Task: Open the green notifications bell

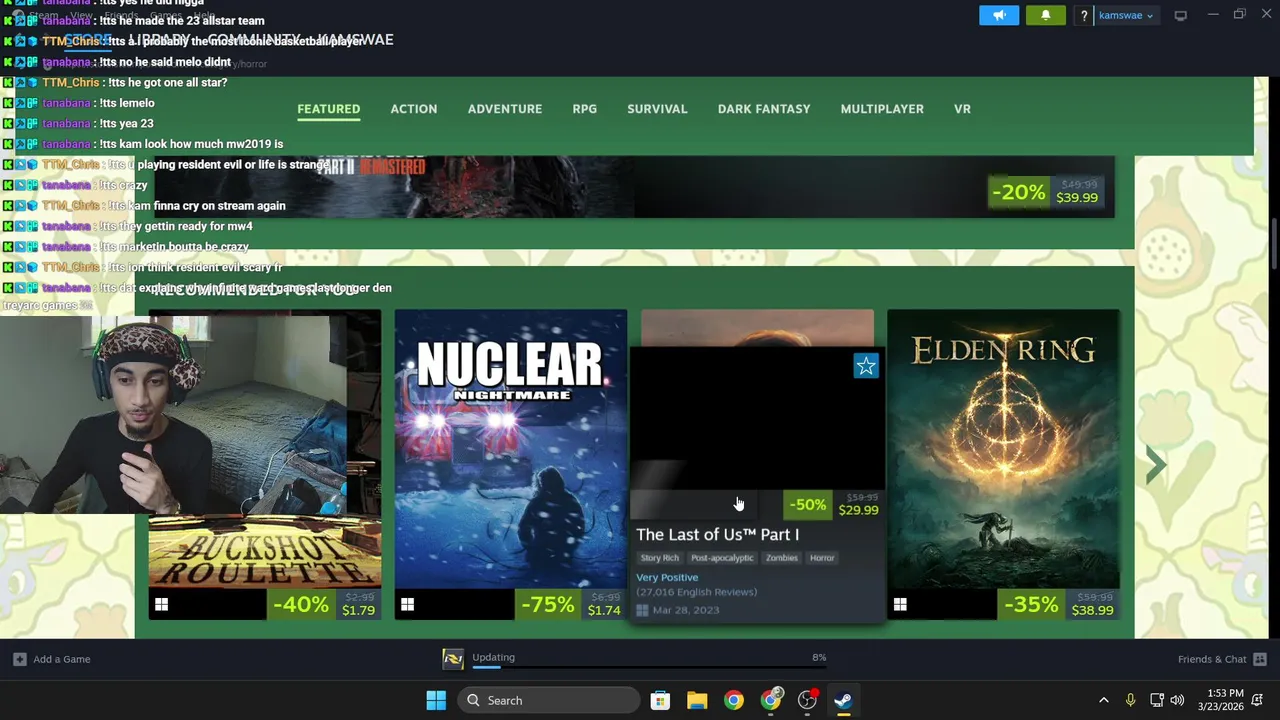Action: click(1046, 15)
